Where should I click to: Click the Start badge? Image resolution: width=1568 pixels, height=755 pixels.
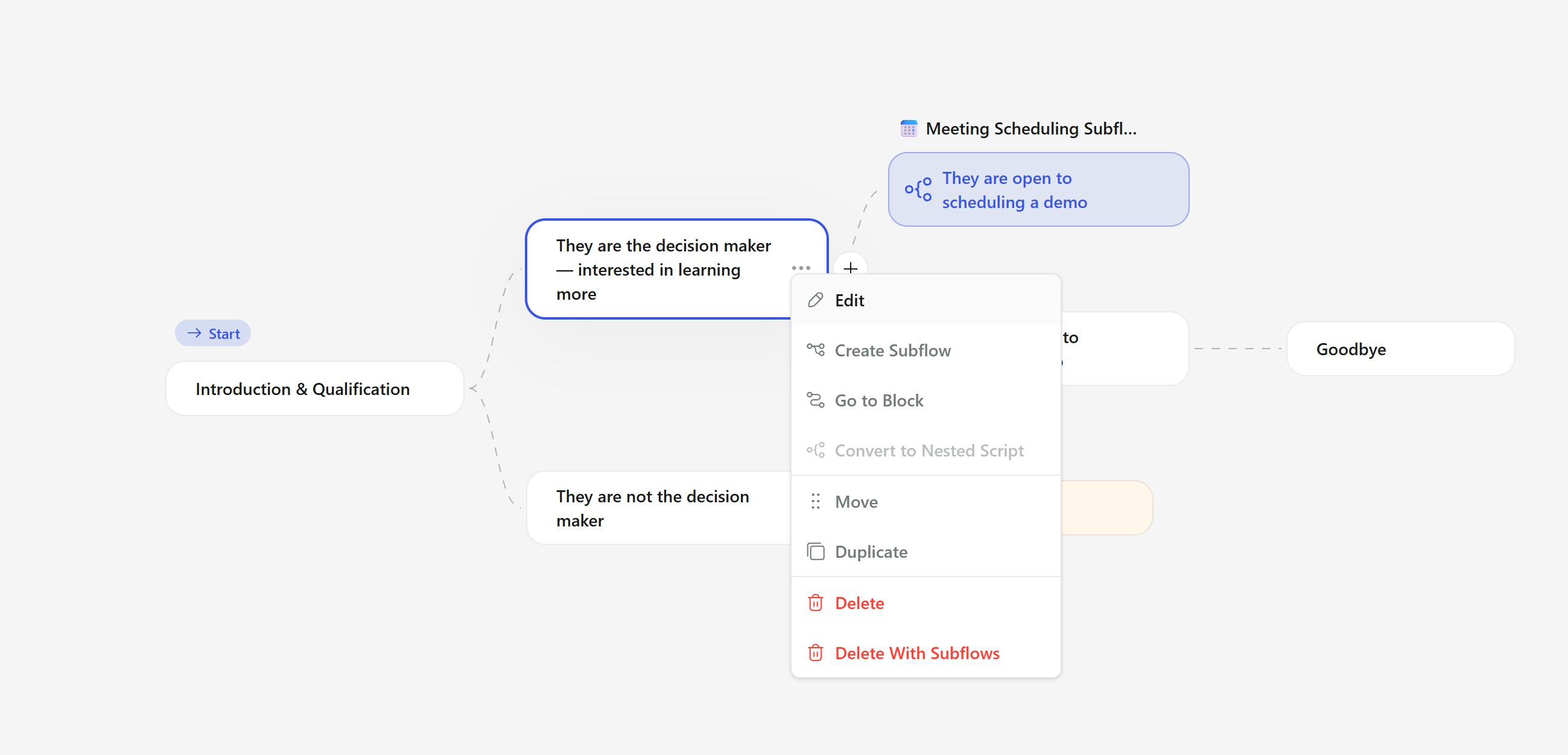click(x=213, y=333)
